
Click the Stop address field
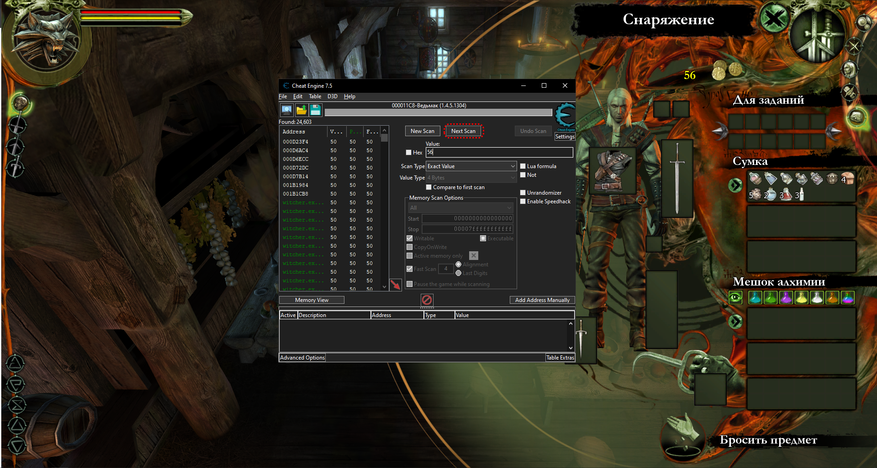[x=468, y=229]
